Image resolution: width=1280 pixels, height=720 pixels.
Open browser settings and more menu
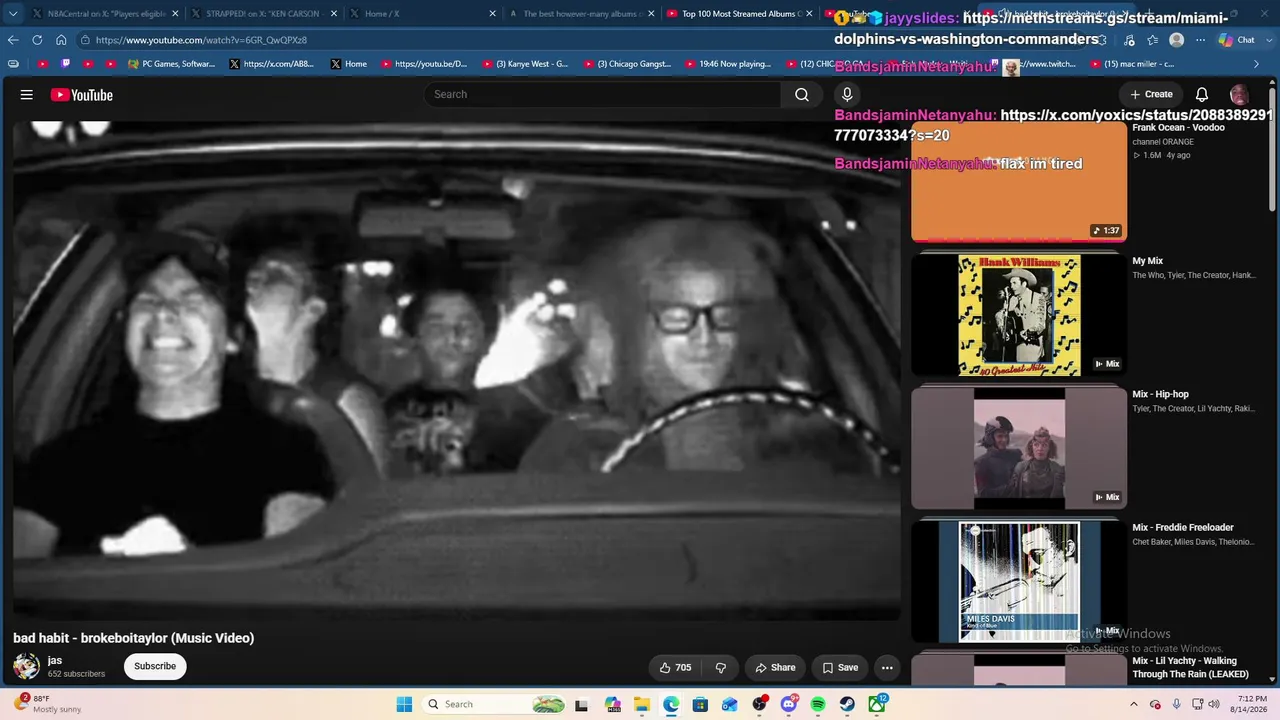coord(1200,40)
